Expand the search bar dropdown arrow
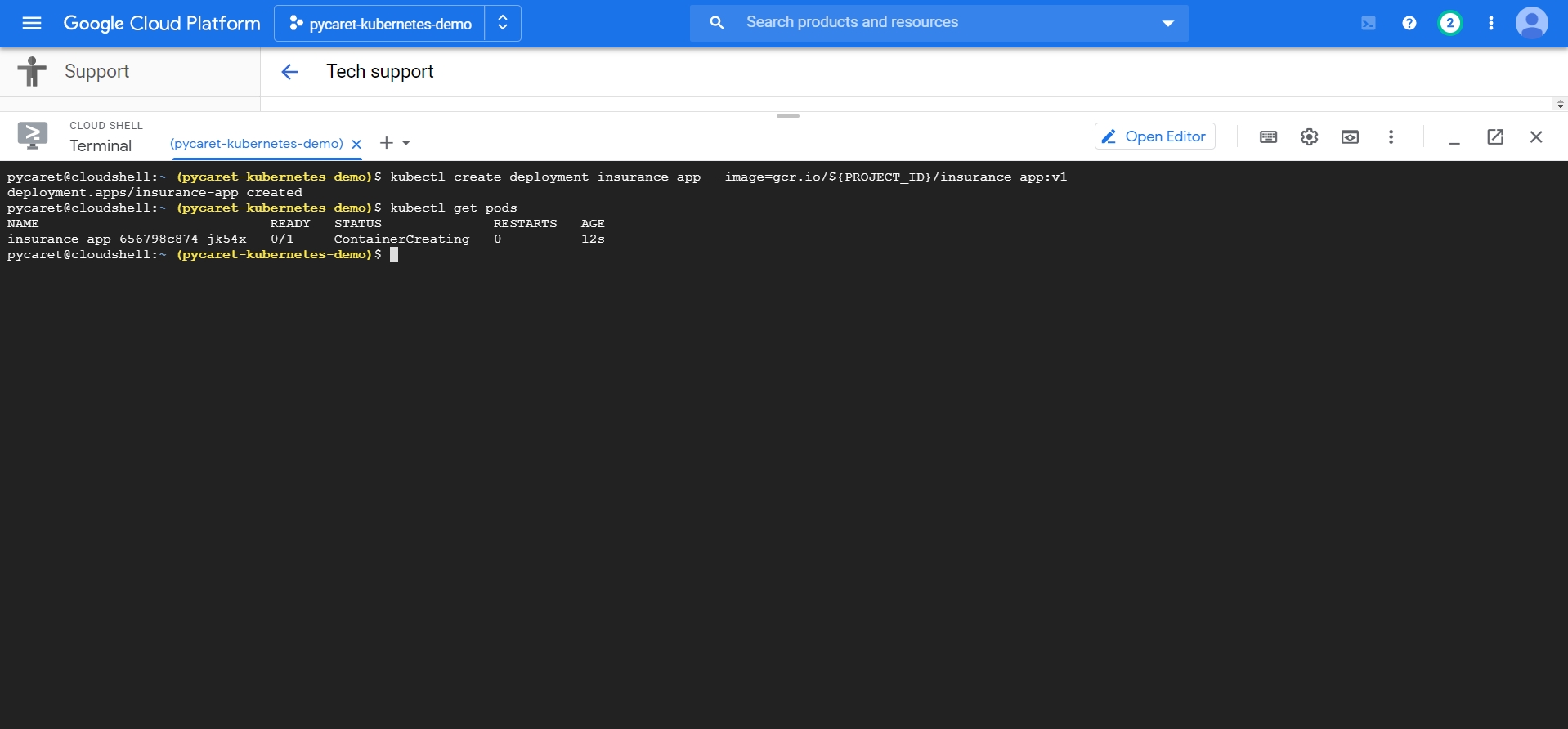This screenshot has width=1568, height=729. (1167, 23)
